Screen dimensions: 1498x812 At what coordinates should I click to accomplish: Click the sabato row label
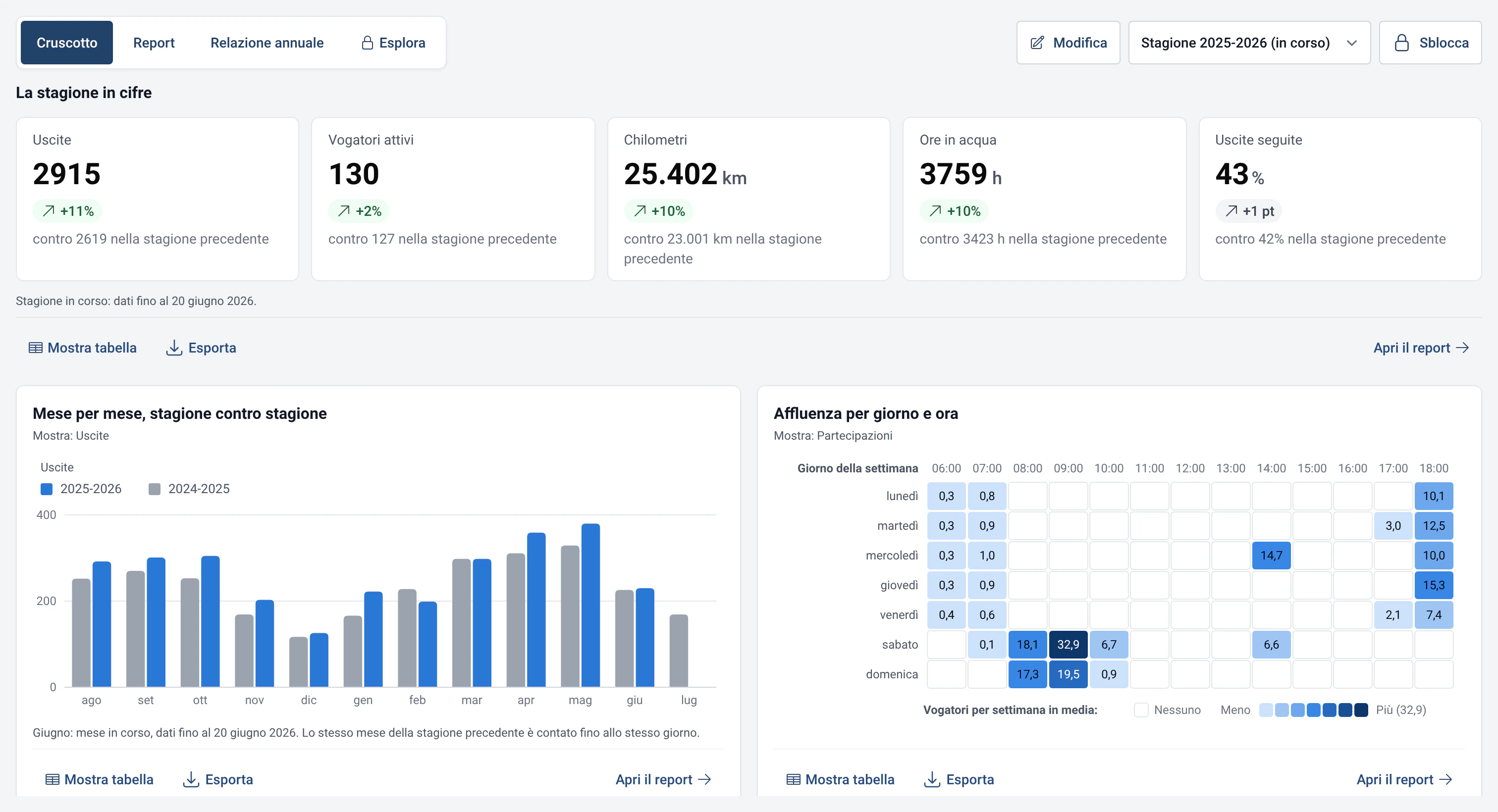coord(900,645)
